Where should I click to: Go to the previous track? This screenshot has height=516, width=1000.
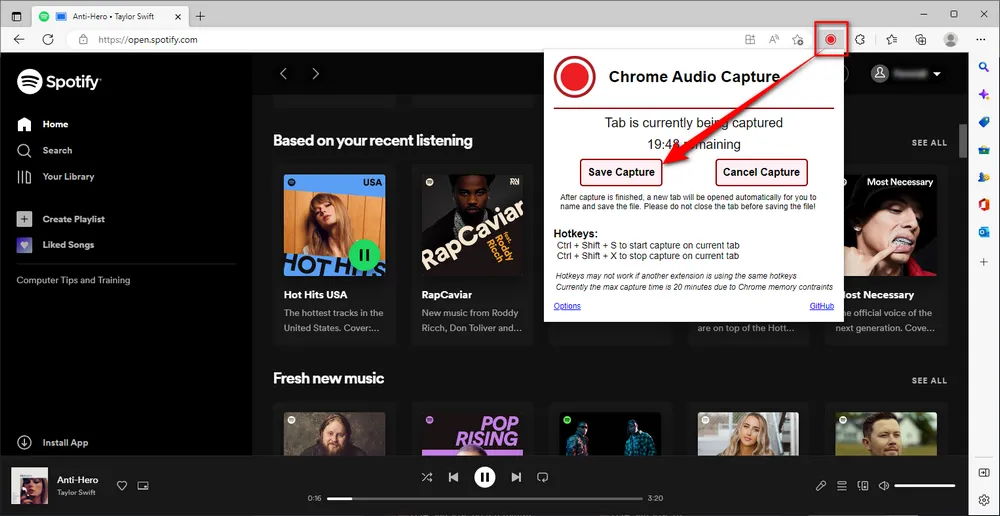pyautogui.click(x=454, y=478)
